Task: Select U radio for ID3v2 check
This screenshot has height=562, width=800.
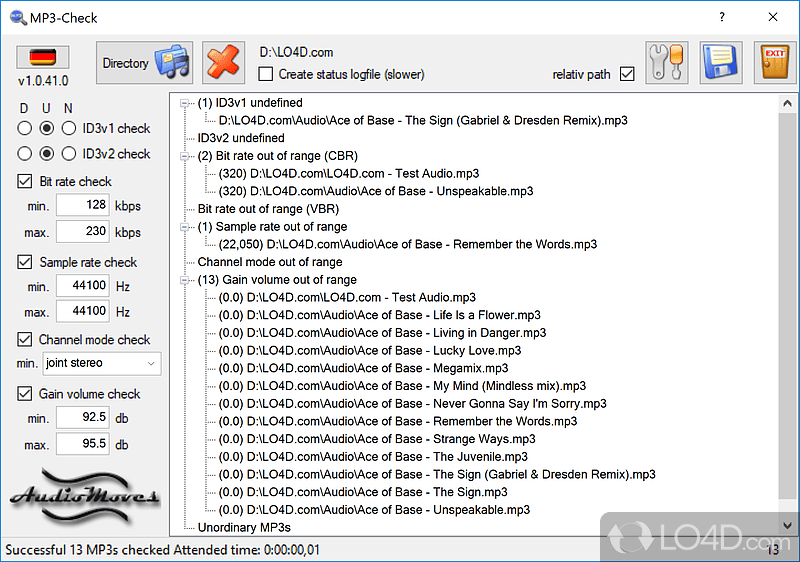Action: (46, 154)
